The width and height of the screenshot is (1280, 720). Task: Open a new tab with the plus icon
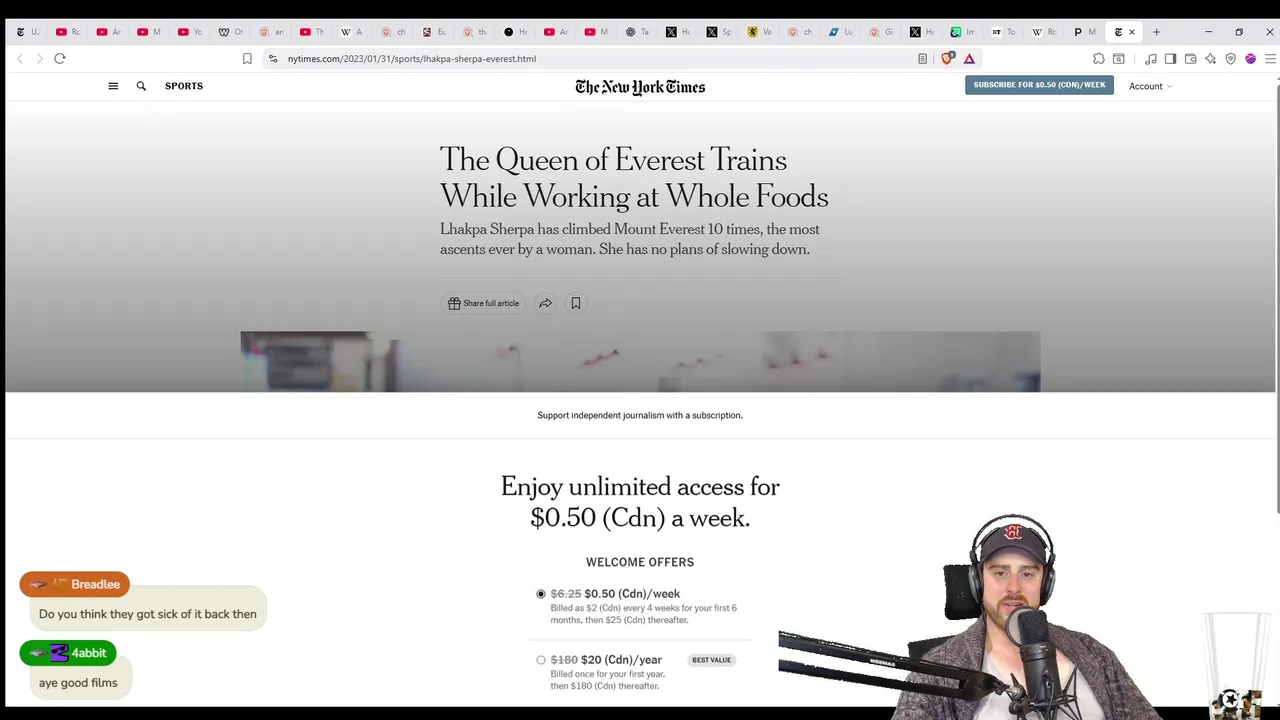click(1156, 32)
